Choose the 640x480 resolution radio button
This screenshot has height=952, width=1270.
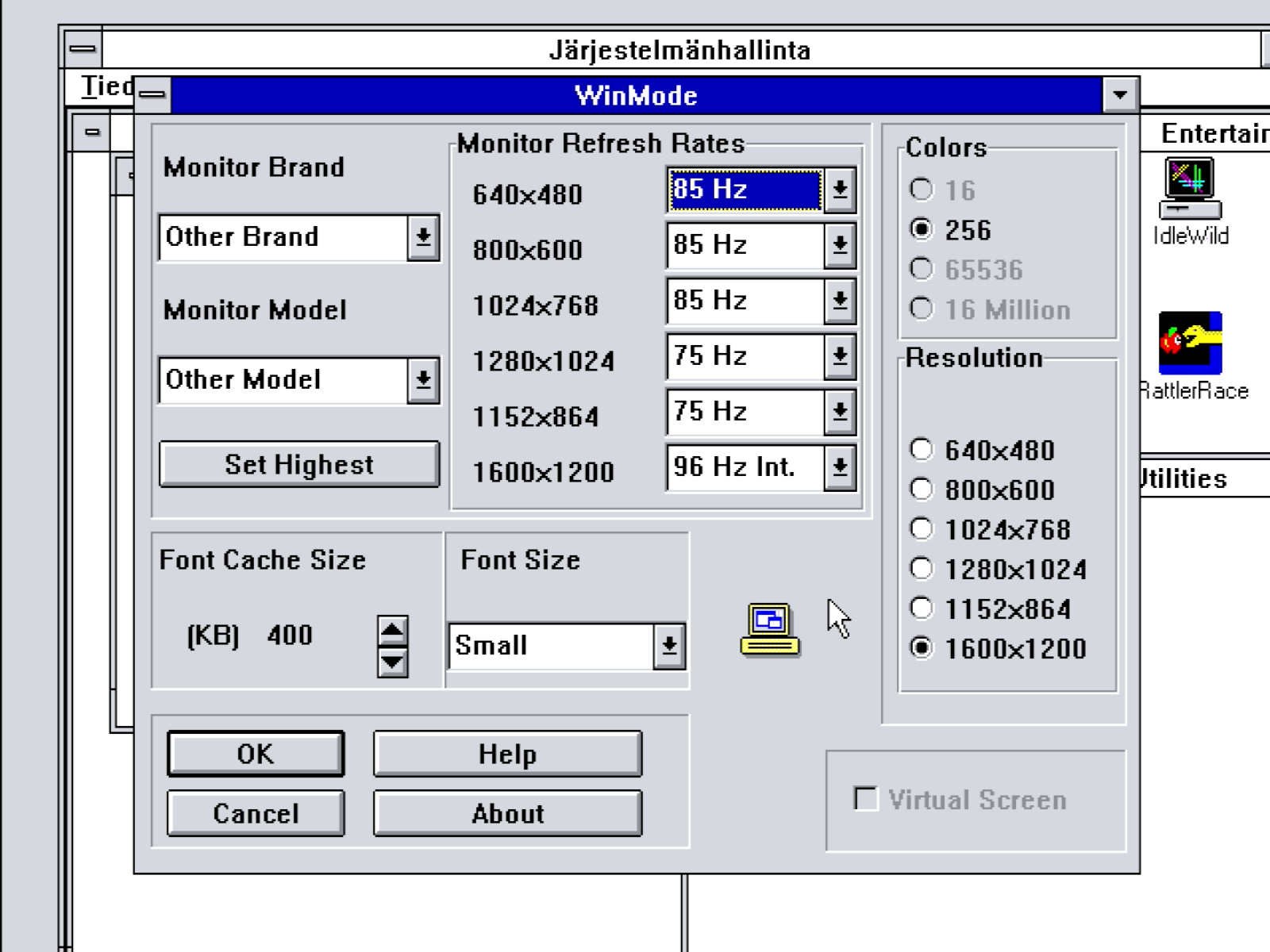click(921, 450)
